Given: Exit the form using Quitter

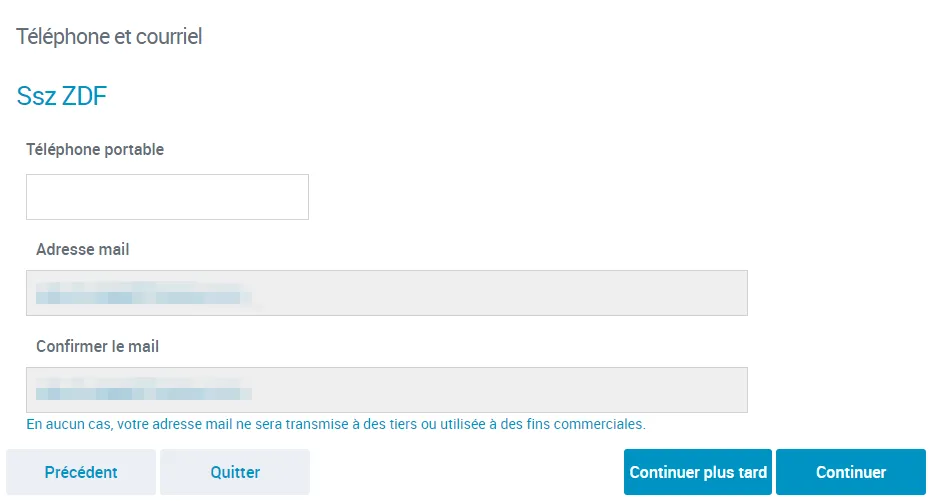Looking at the screenshot, I should tap(235, 472).
